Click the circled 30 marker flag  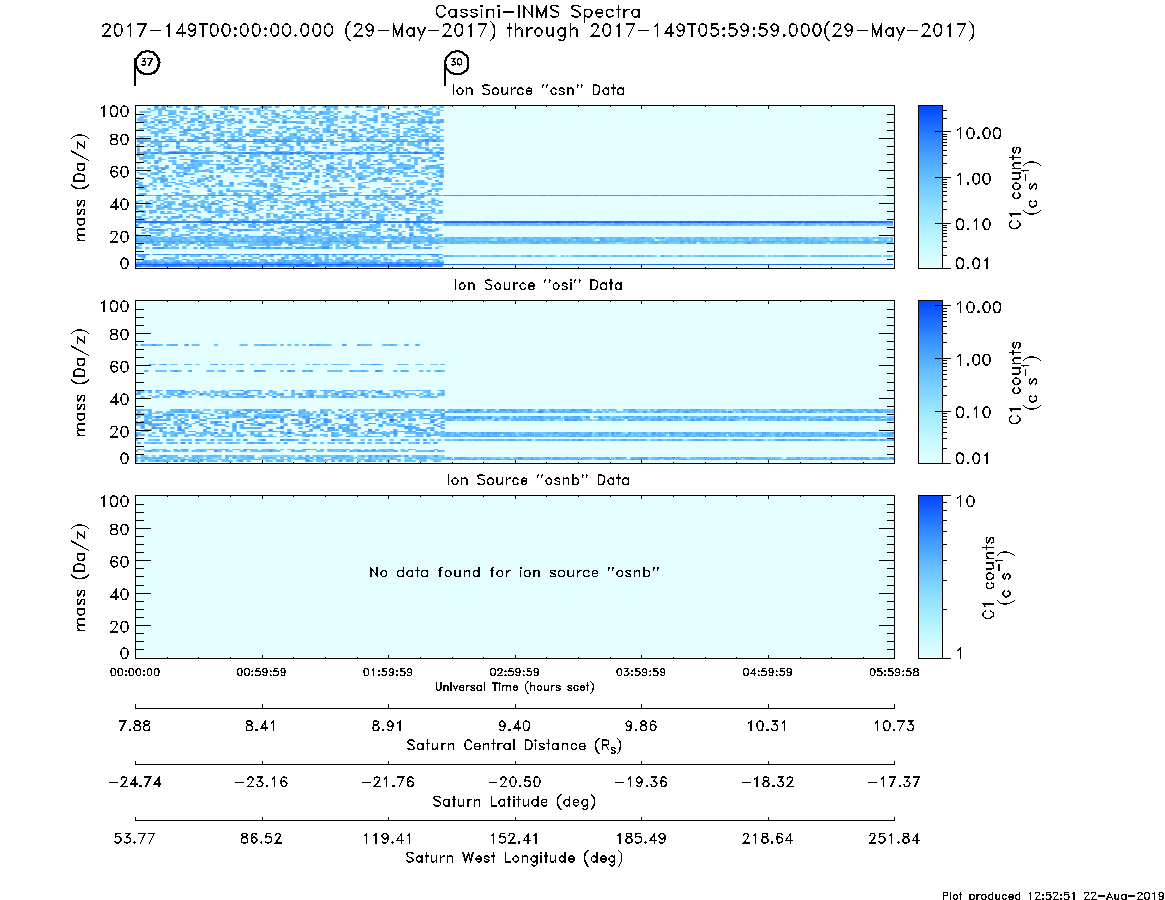click(456, 63)
